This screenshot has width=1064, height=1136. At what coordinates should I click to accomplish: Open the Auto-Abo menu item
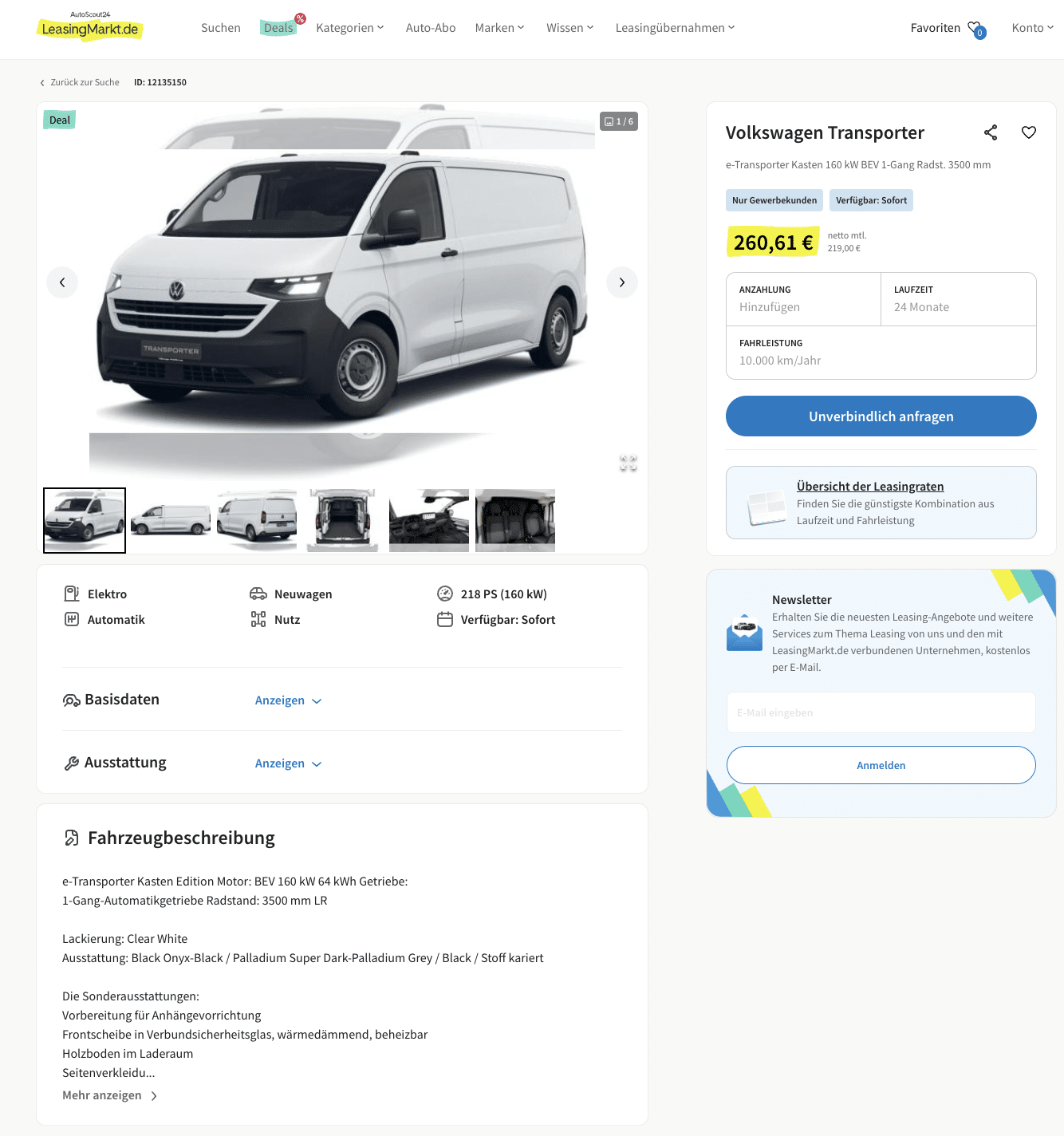431,28
